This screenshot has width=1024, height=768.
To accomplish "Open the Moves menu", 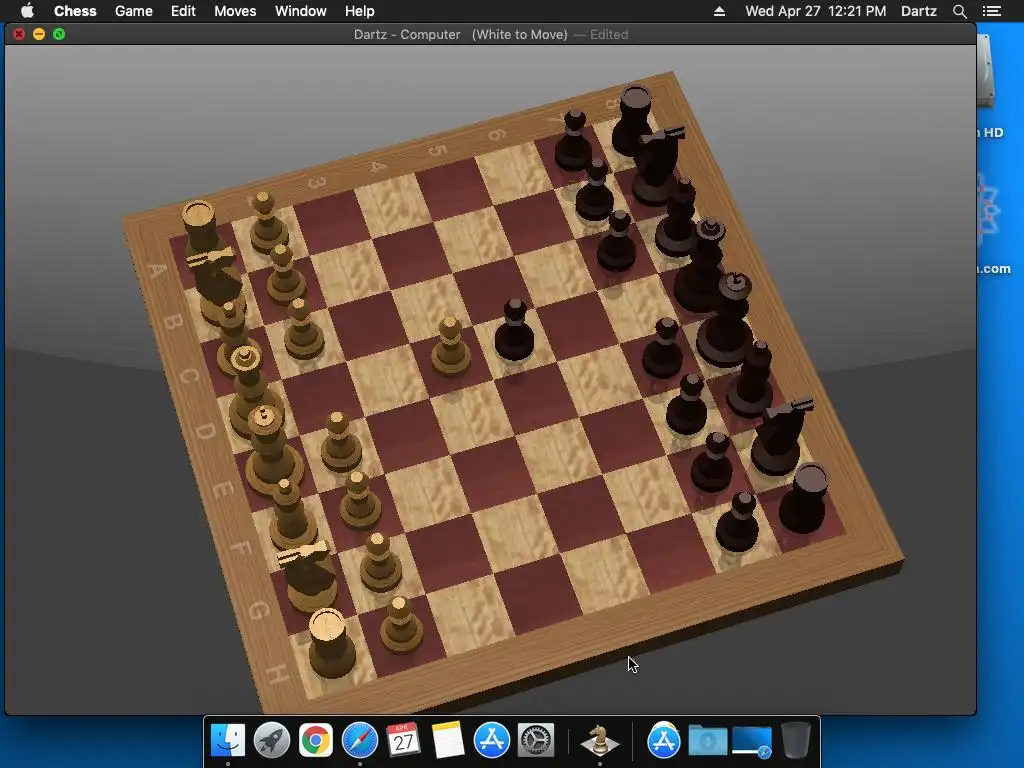I will (235, 11).
